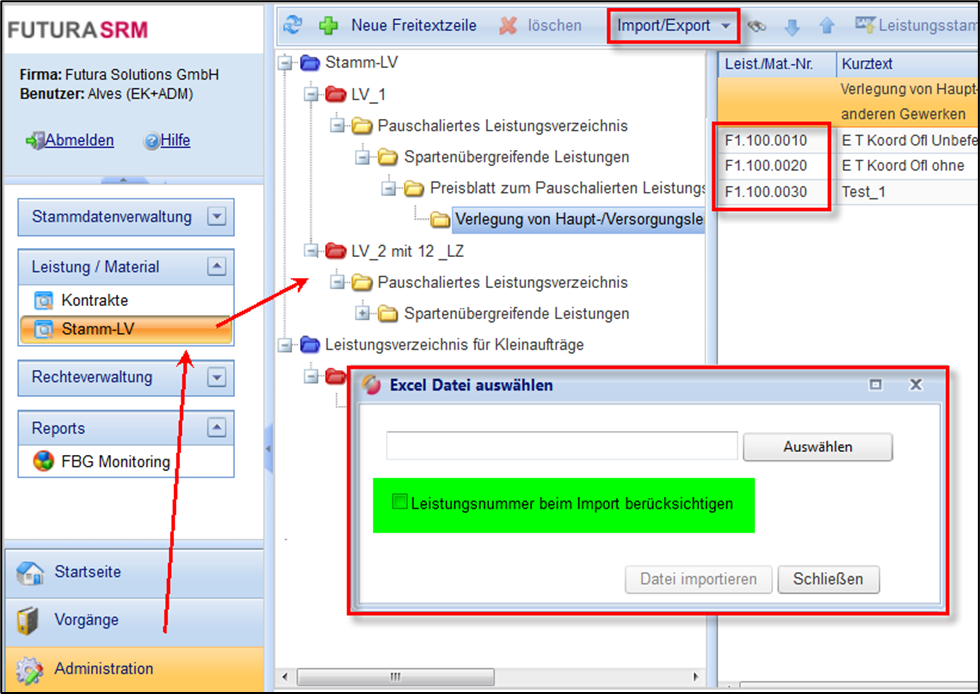
Task: Select row F1.100.0020 in the table
Action: [765, 165]
